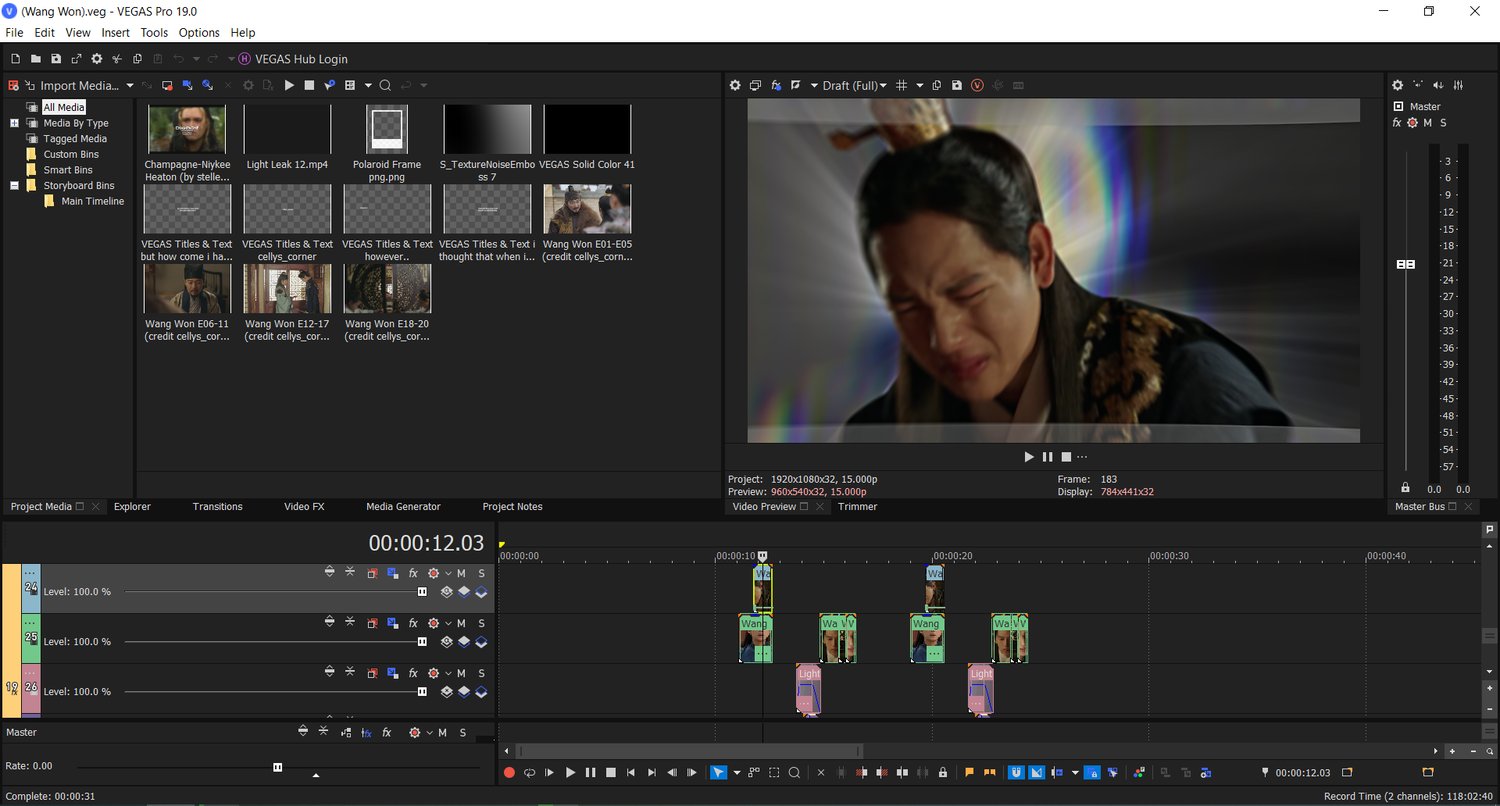This screenshot has width=1500, height=806.
Task: Open Track FX on track 25
Action: [x=413, y=623]
